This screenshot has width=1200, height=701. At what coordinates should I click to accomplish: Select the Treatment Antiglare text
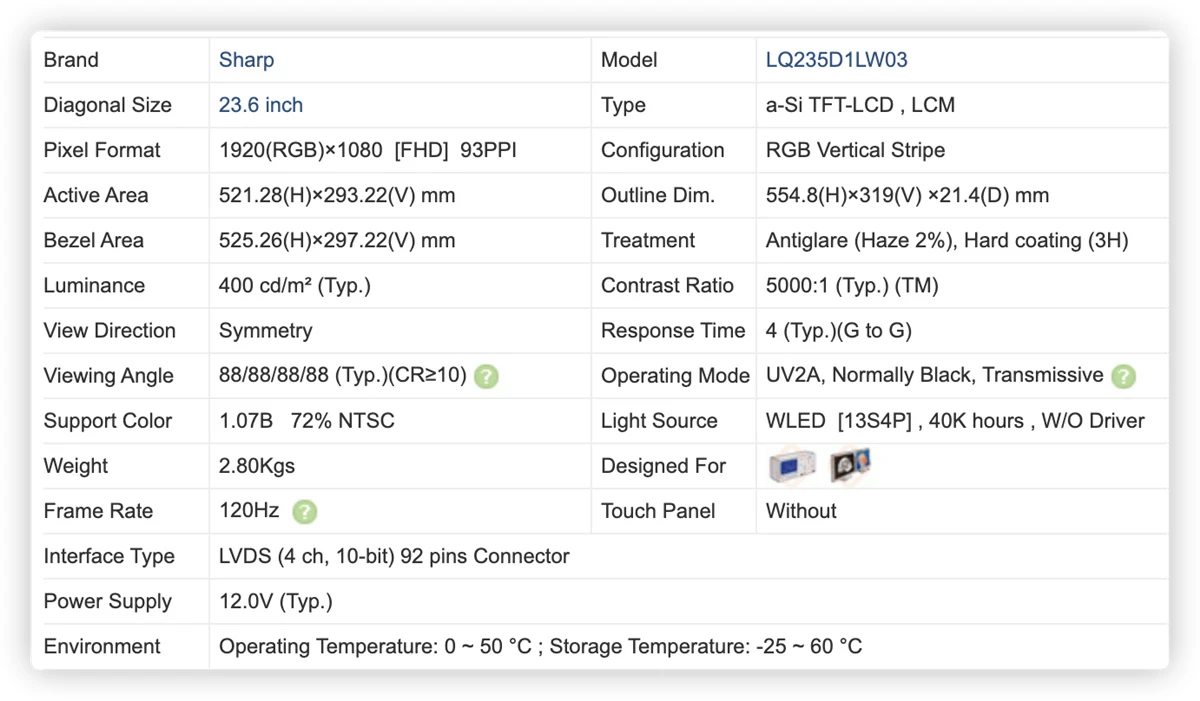947,240
